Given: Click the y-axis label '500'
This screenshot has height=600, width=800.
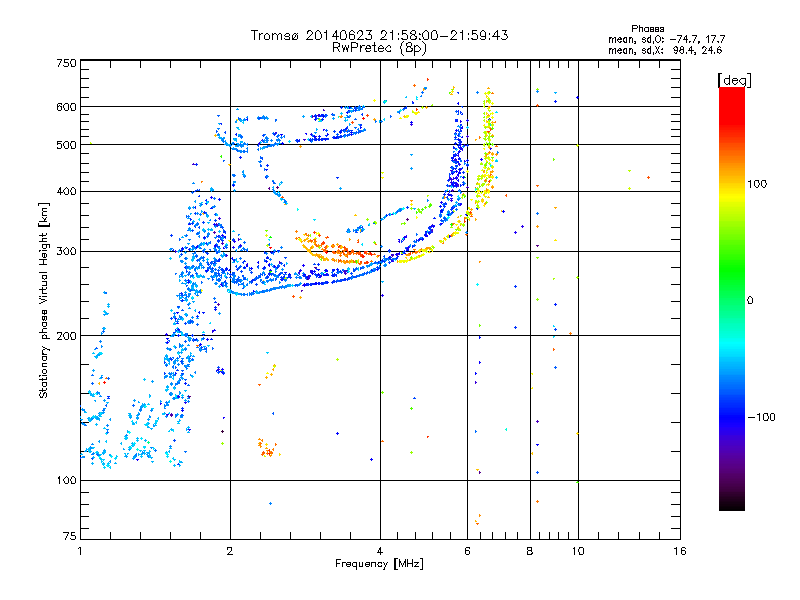Looking at the screenshot, I should click(x=66, y=145).
